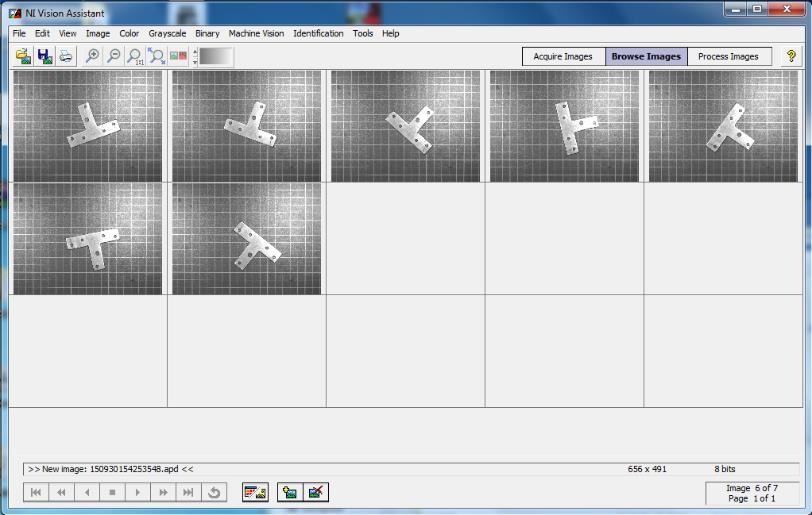Click the add image to browser icon
Viewport: 812px width, 515px height.
pyautogui.click(x=290, y=492)
